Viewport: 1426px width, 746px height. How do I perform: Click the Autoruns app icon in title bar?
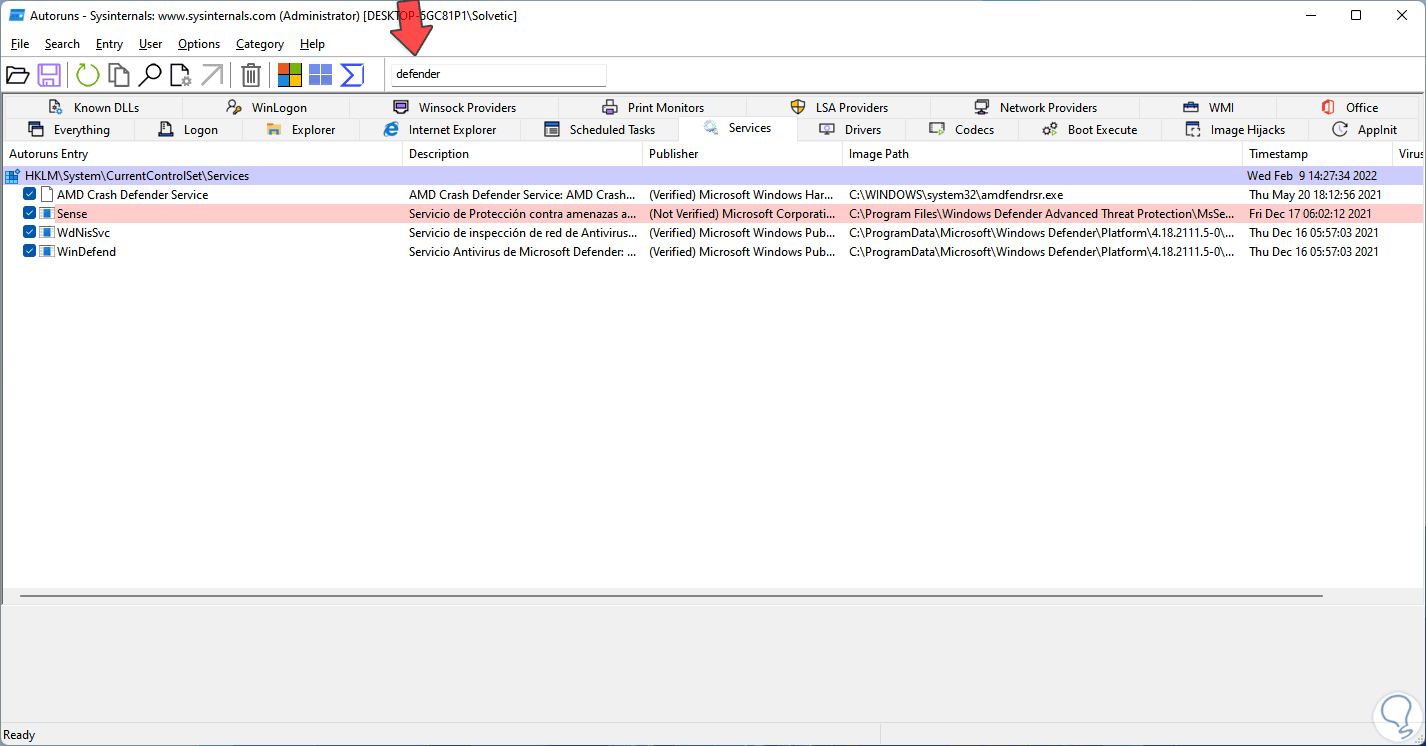pyautogui.click(x=17, y=15)
